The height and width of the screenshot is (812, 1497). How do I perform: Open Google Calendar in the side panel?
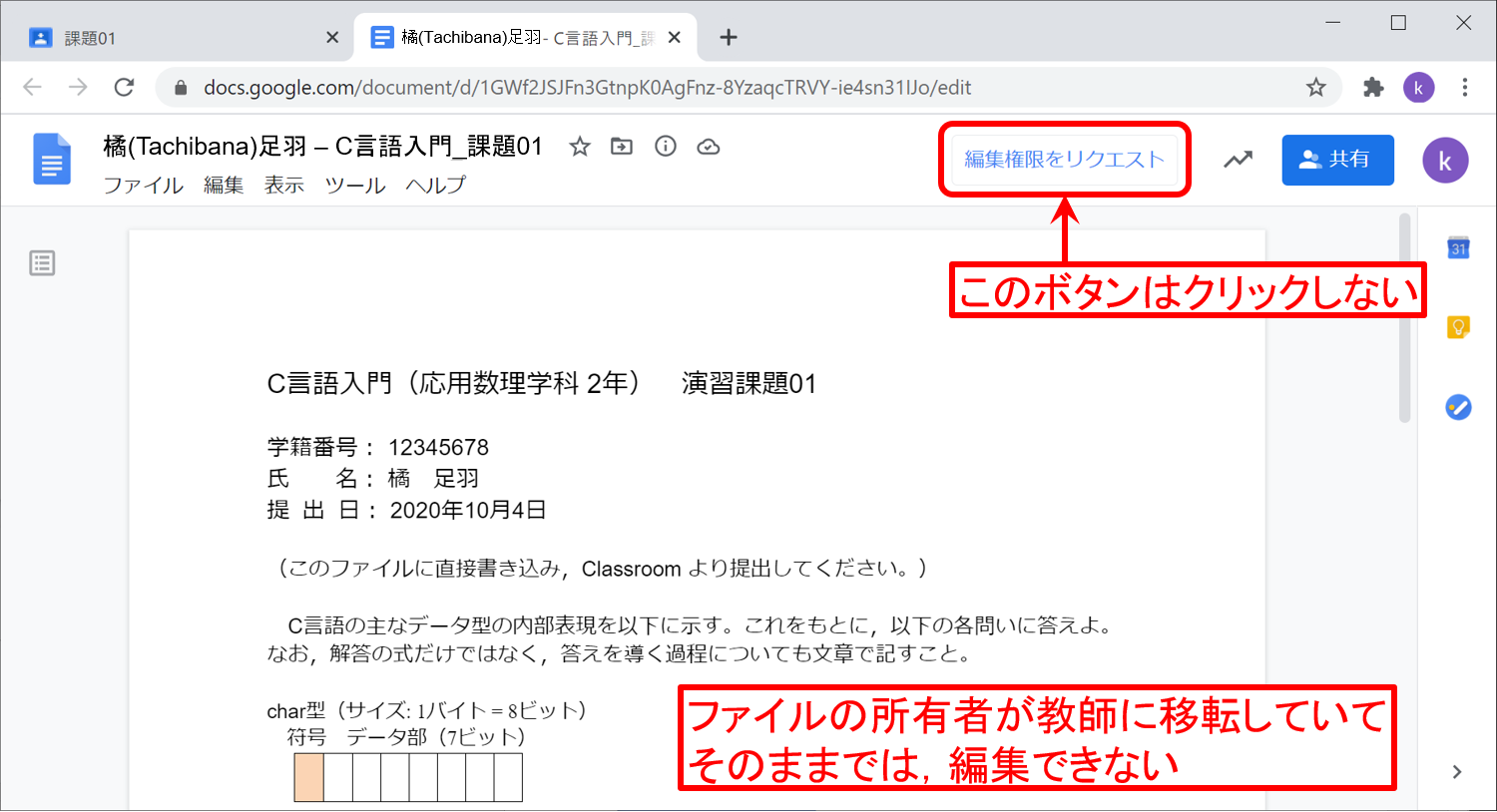[1458, 247]
